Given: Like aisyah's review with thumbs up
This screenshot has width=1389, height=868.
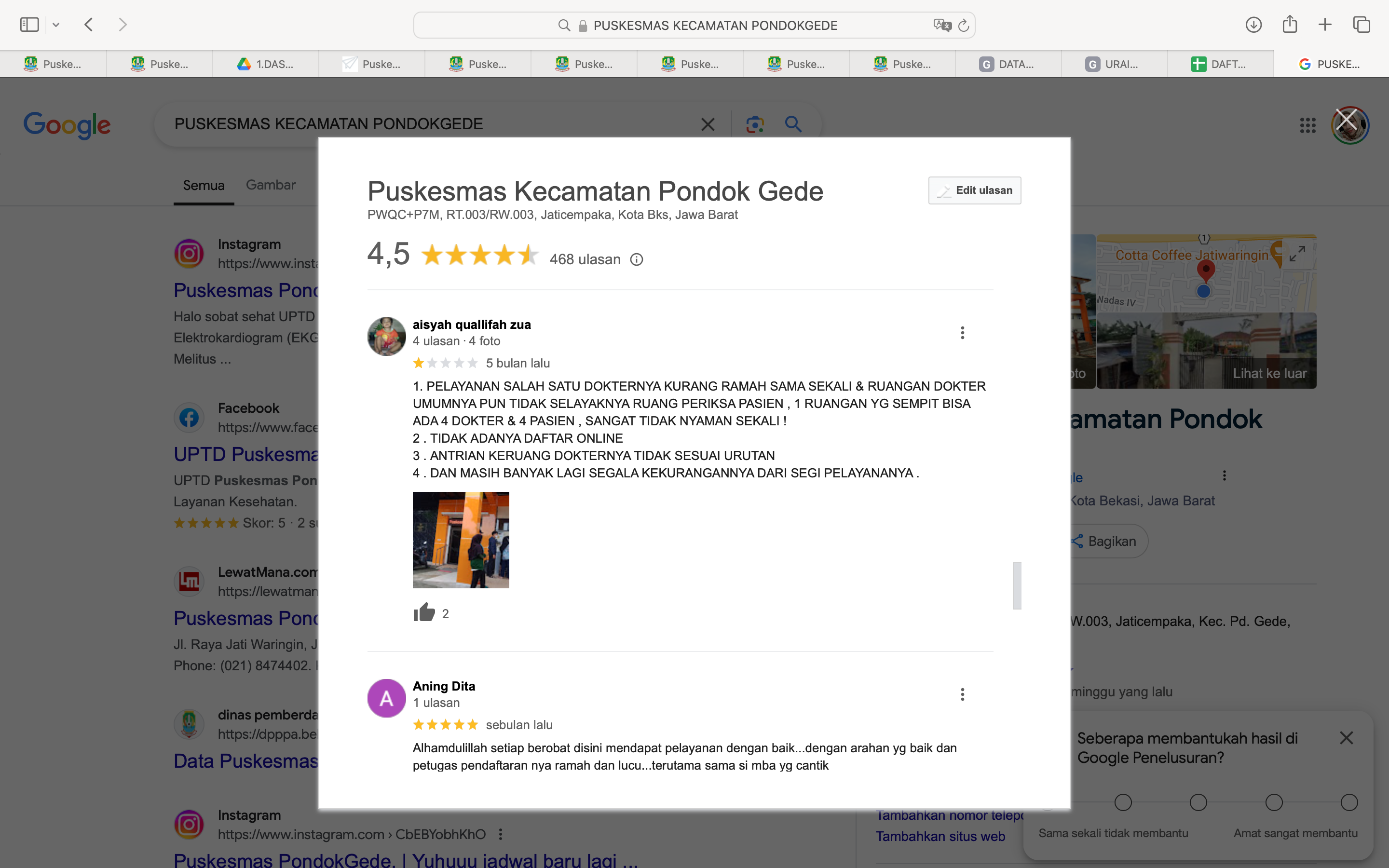Looking at the screenshot, I should pos(424,612).
